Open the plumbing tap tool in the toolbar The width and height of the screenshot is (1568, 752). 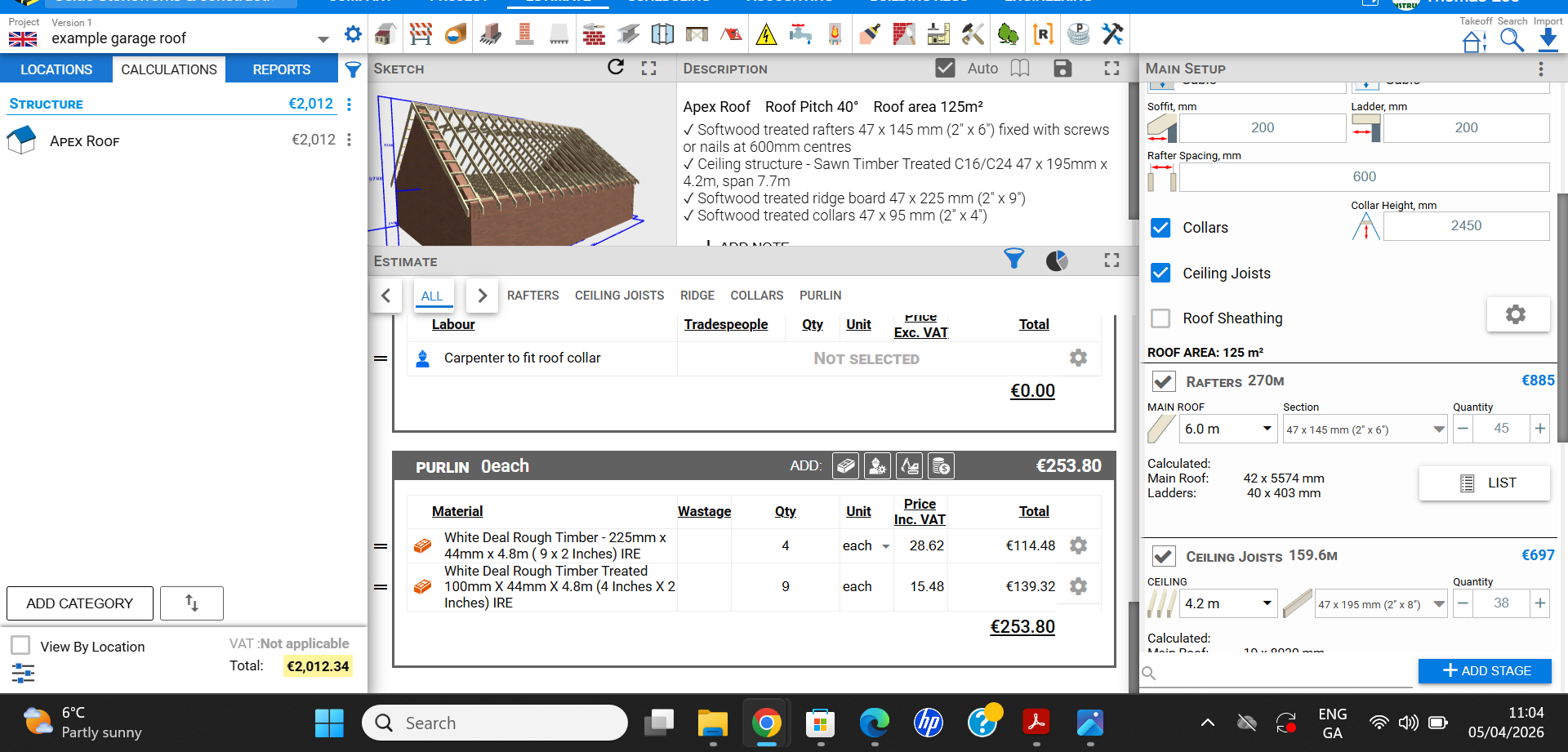(800, 33)
